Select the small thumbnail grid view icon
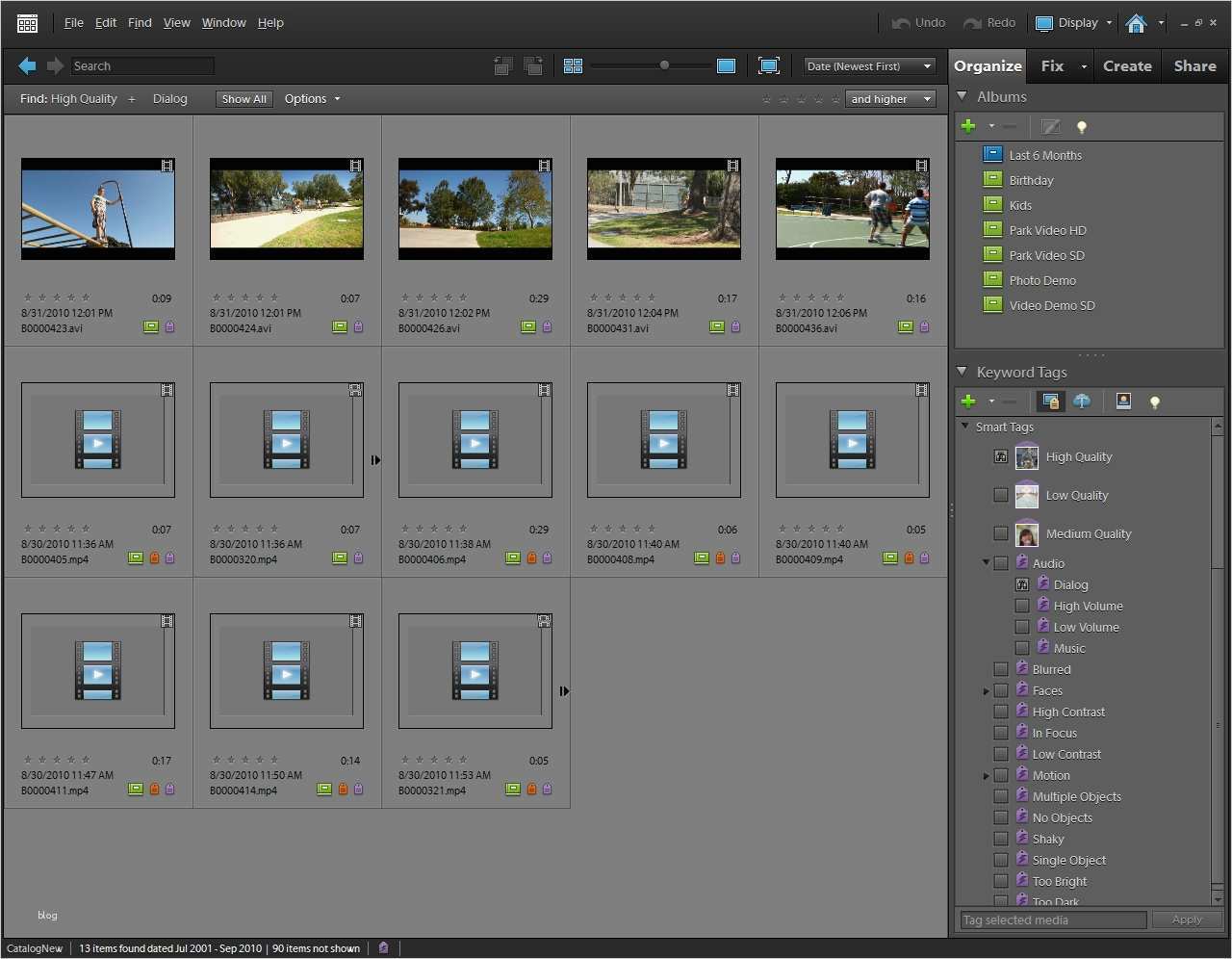 coord(573,65)
